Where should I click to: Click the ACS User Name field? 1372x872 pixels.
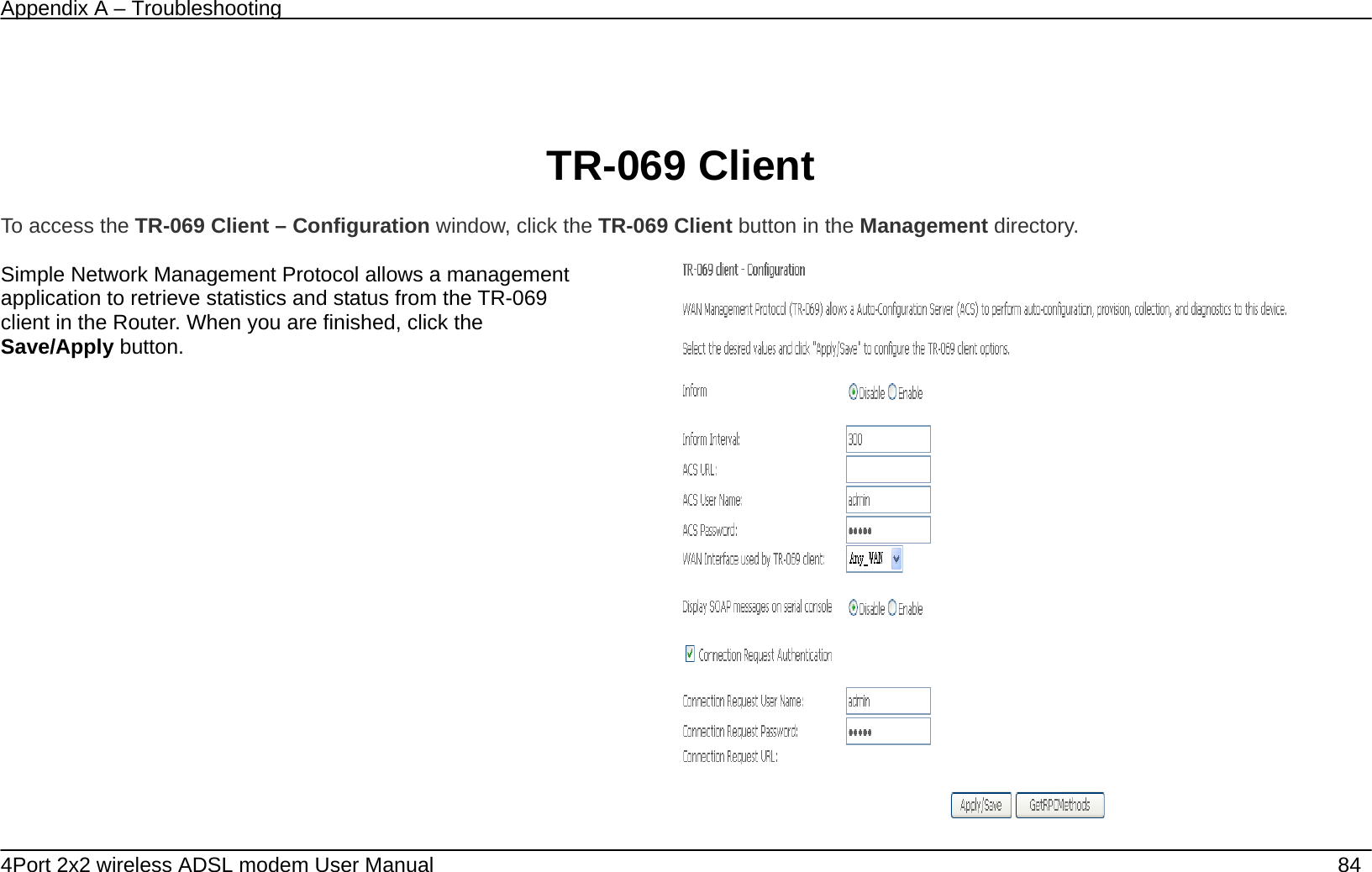(x=888, y=500)
